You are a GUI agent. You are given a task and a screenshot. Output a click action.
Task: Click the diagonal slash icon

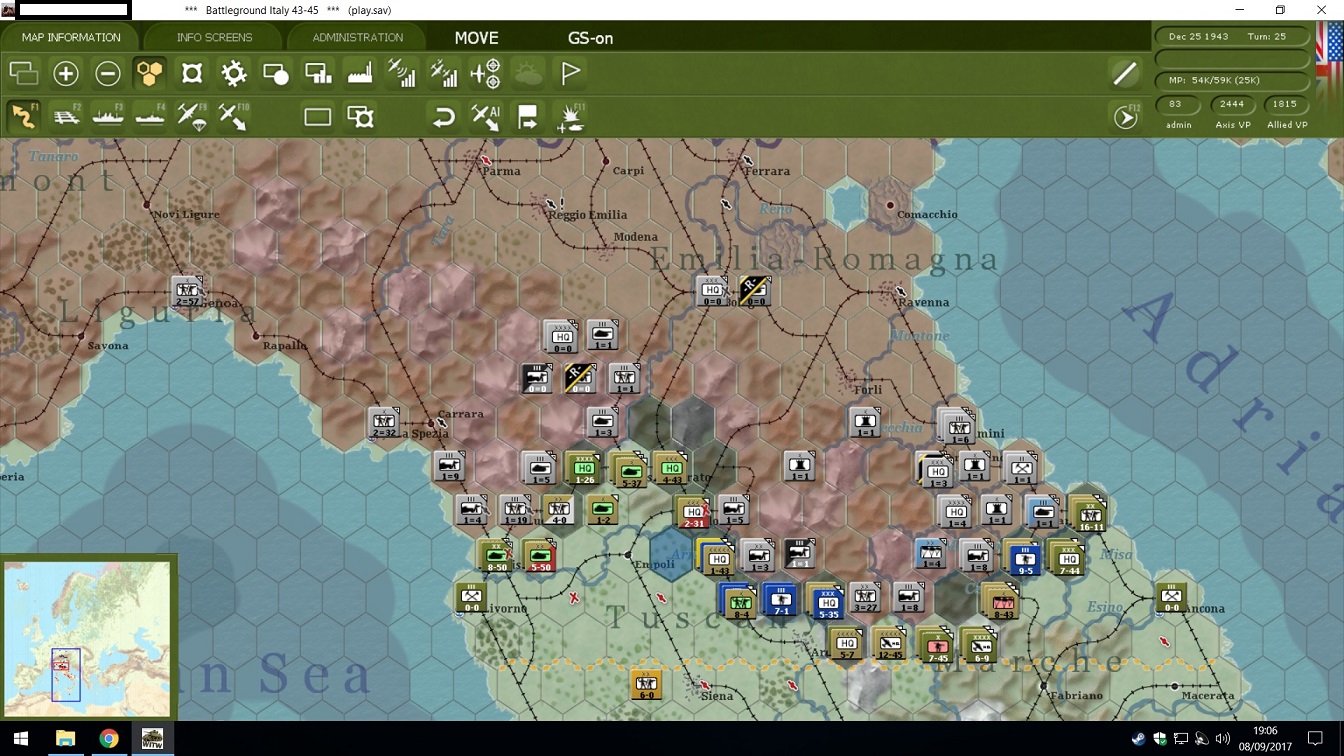coord(1125,73)
